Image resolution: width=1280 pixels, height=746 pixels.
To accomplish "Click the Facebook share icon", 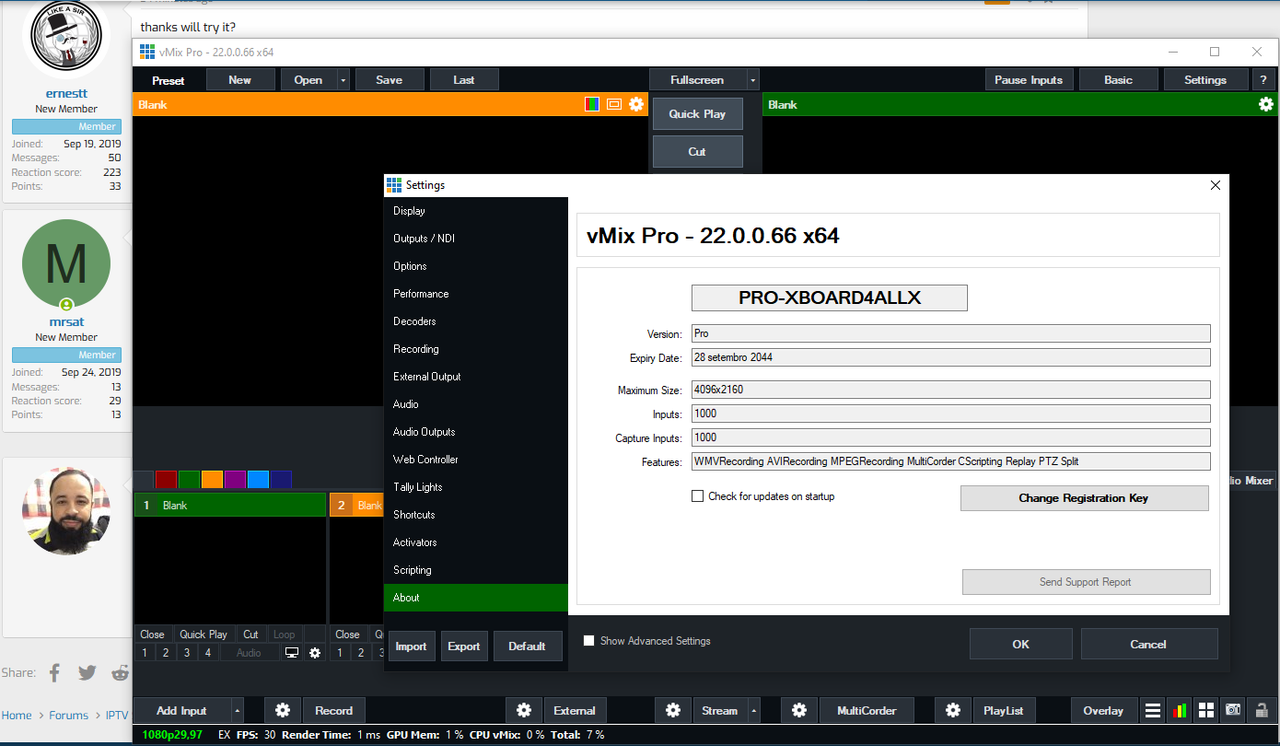I will pos(55,673).
